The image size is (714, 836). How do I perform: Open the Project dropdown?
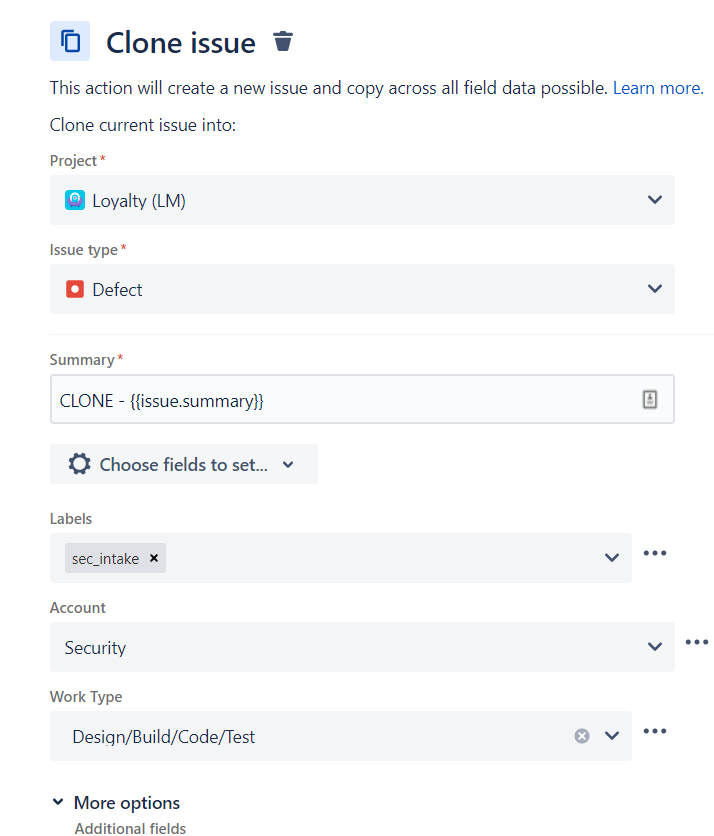click(656, 199)
